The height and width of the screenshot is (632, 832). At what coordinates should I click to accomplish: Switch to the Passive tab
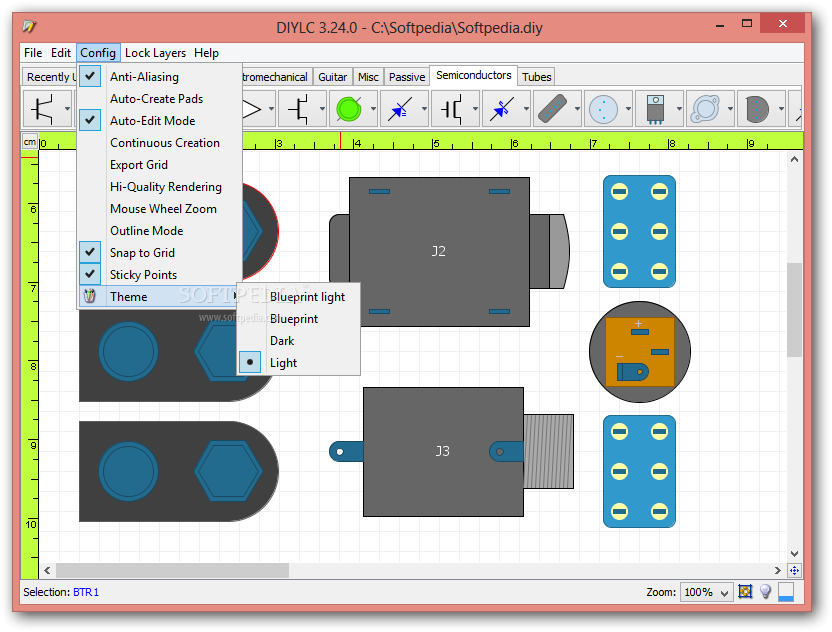pos(407,77)
